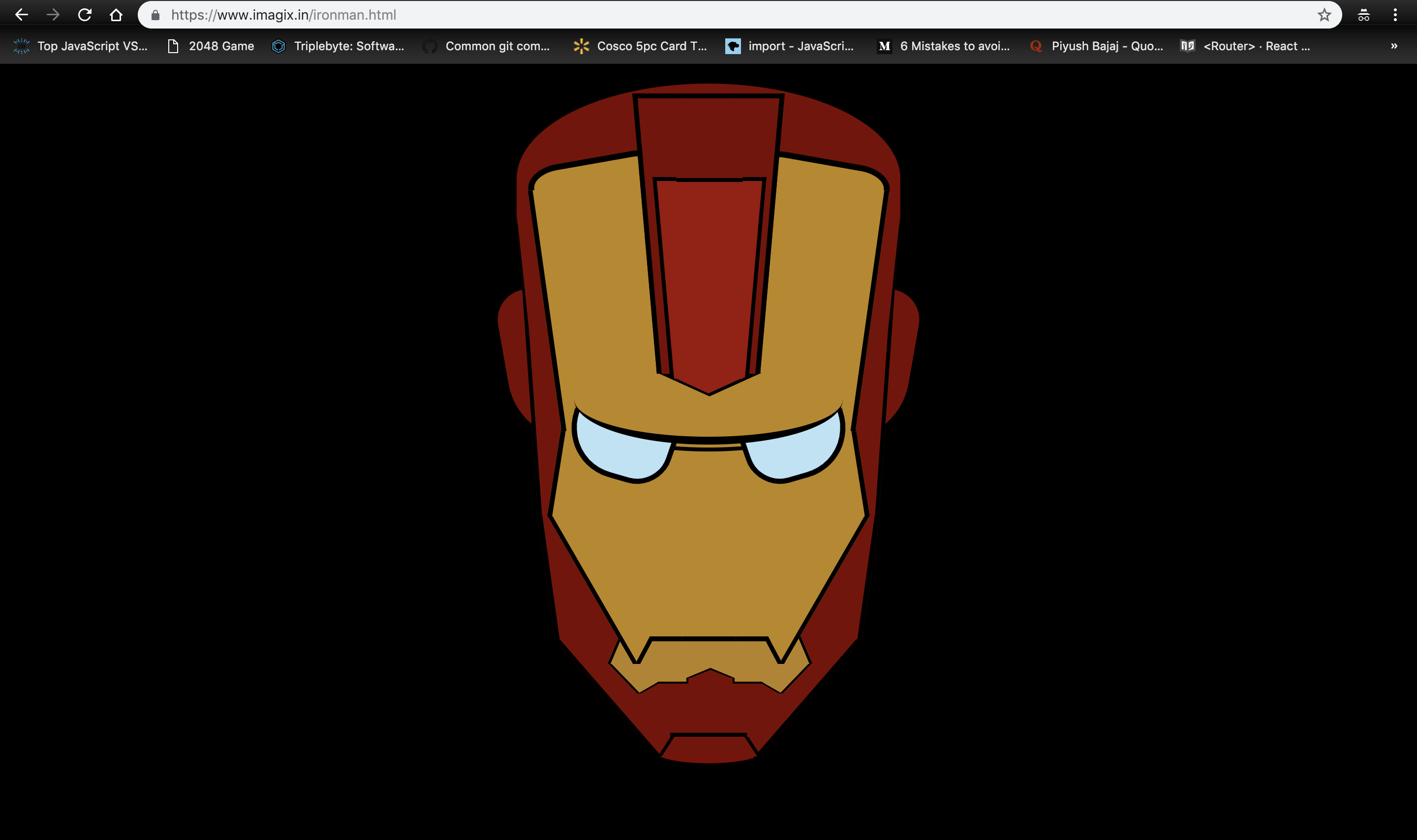Bookmark this page with the star icon
This screenshot has height=840, width=1417.
pyautogui.click(x=1324, y=15)
